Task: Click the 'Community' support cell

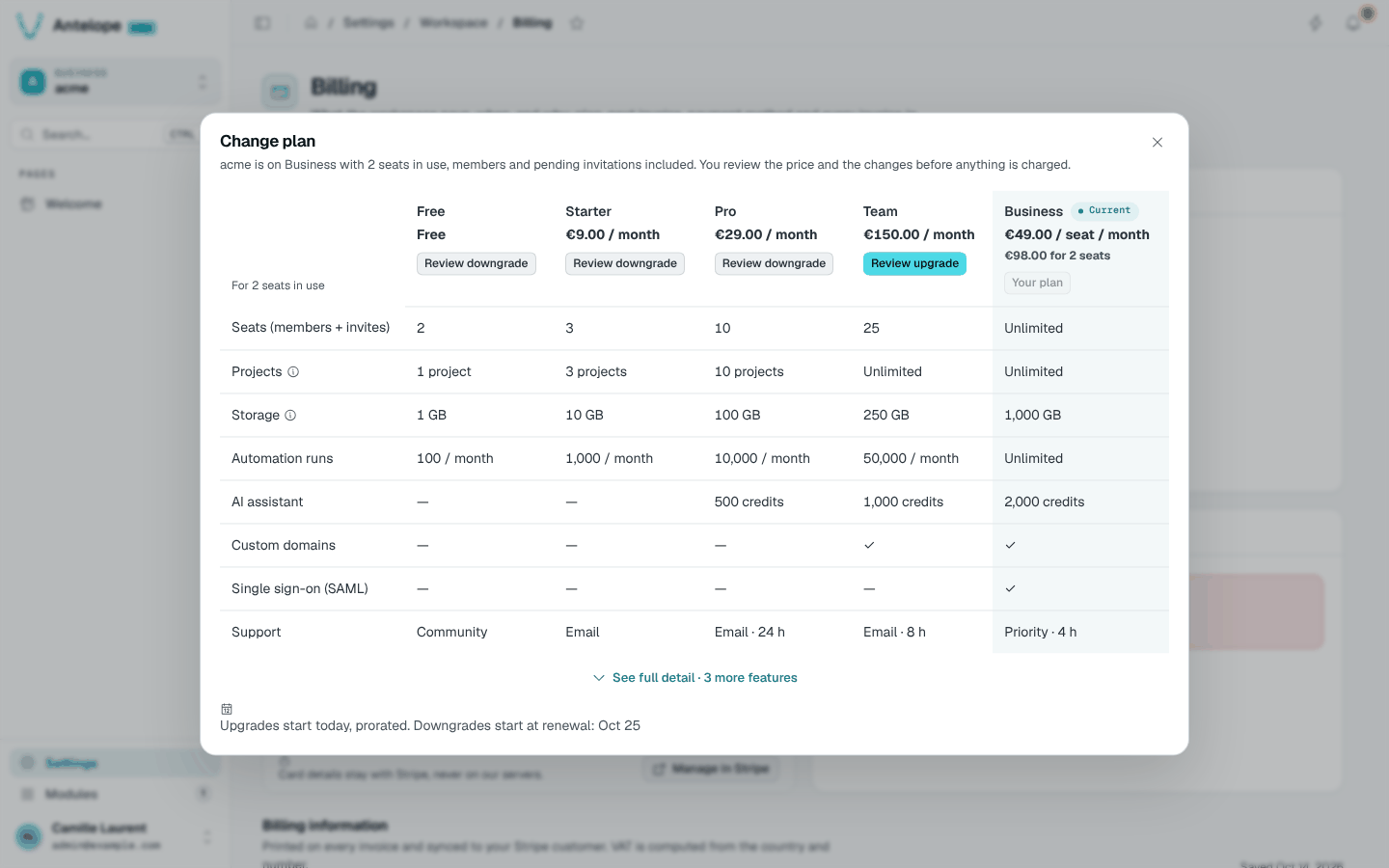Action: coord(451,633)
